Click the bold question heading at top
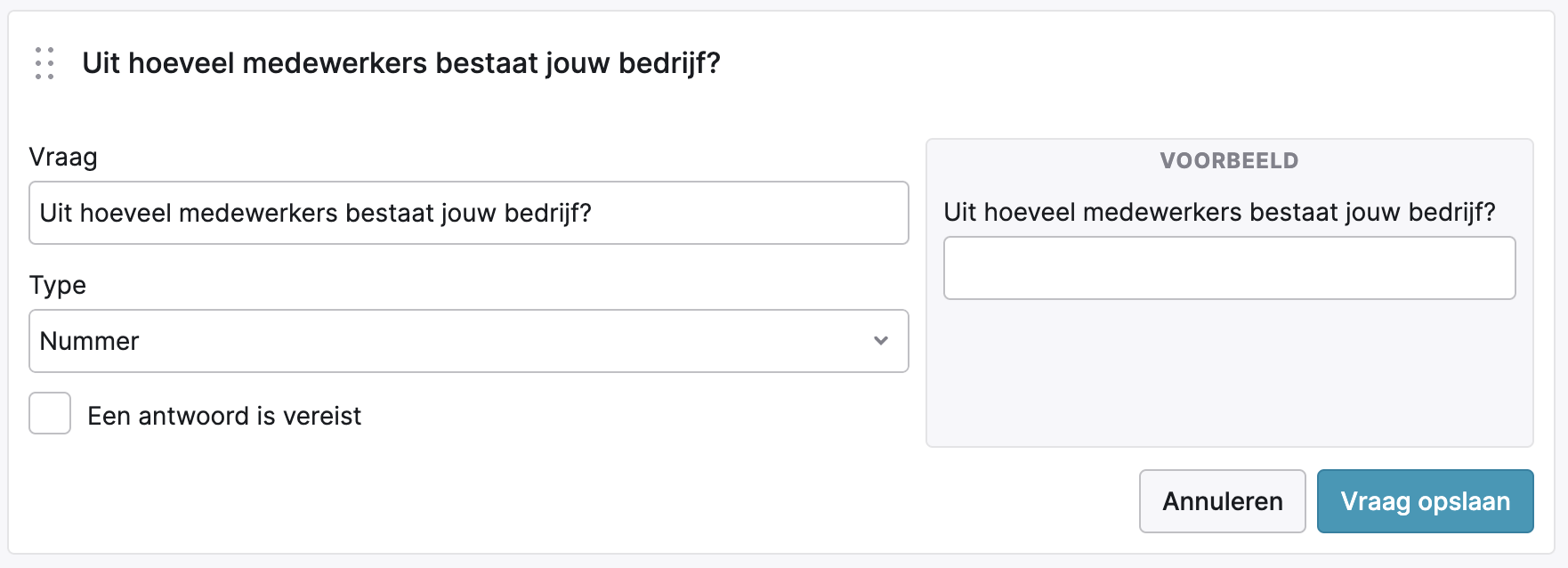Viewport: 1568px width, 568px height. point(401,63)
